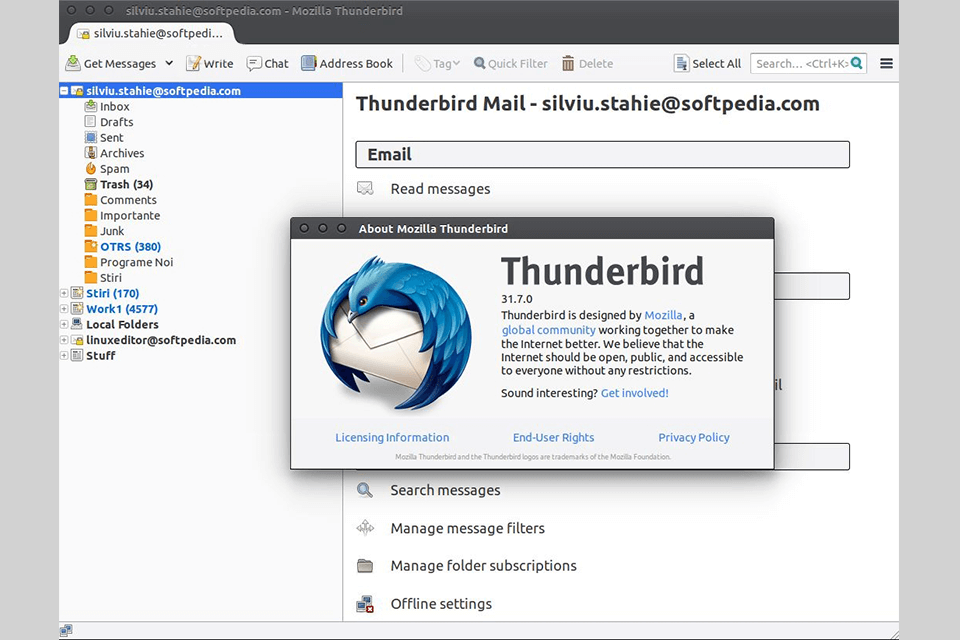Click the Delete trash can button
The height and width of the screenshot is (640, 960).
pos(587,63)
